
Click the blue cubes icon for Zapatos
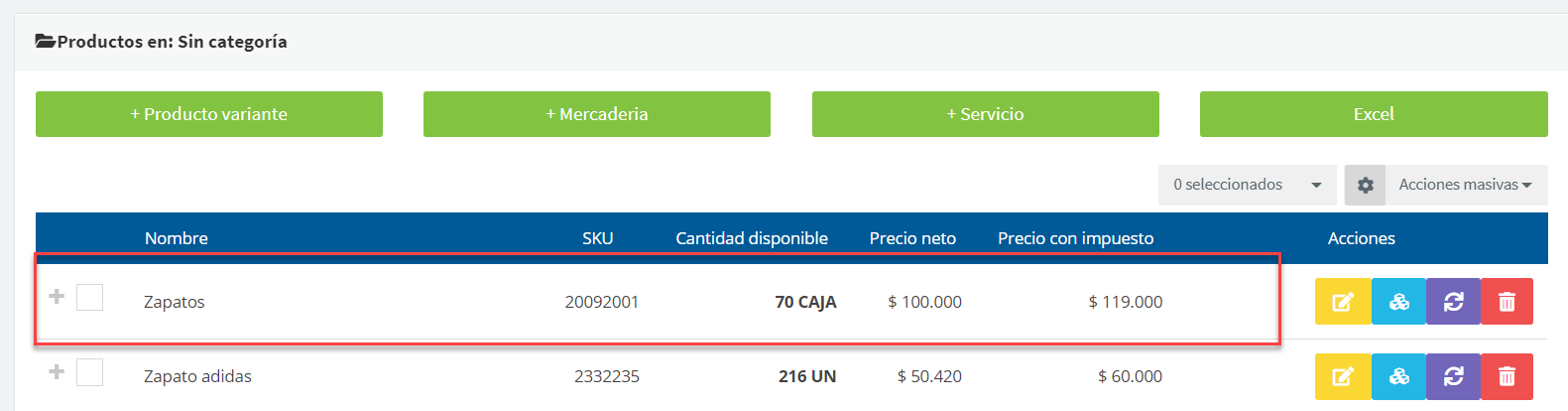(x=1398, y=302)
